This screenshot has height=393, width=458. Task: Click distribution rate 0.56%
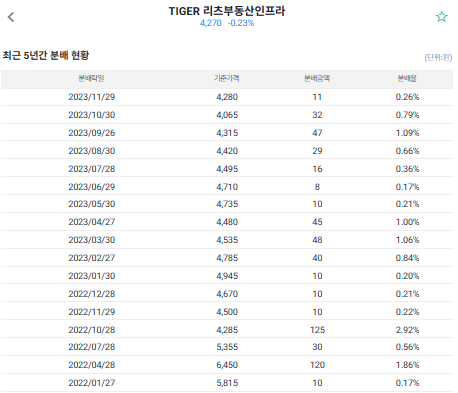coord(407,347)
